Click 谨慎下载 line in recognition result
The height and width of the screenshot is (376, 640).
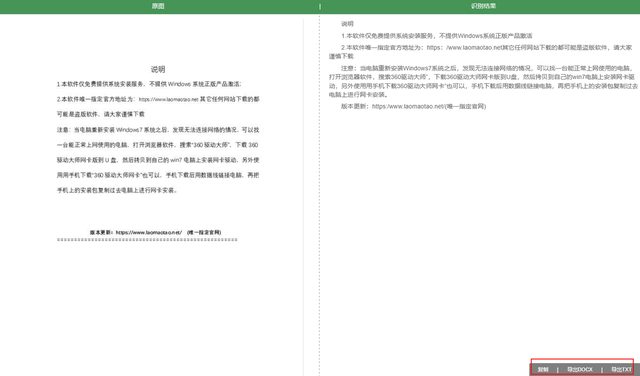pos(341,56)
